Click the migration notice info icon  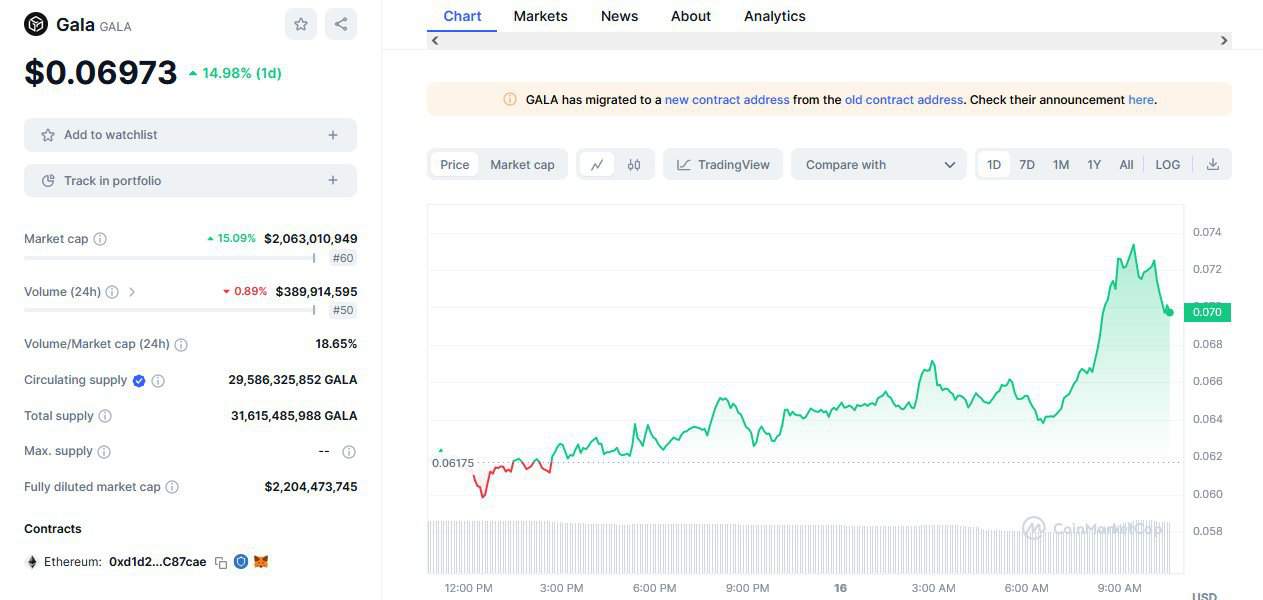(510, 100)
